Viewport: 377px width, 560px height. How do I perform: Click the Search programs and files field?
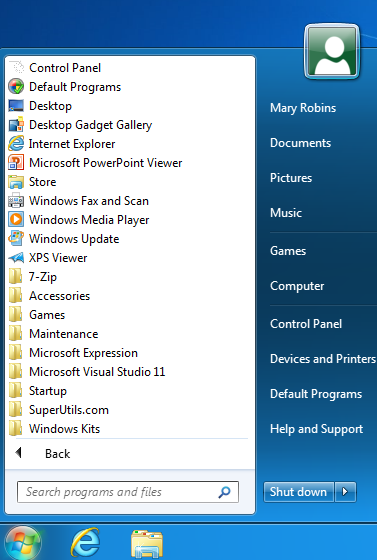(128, 492)
